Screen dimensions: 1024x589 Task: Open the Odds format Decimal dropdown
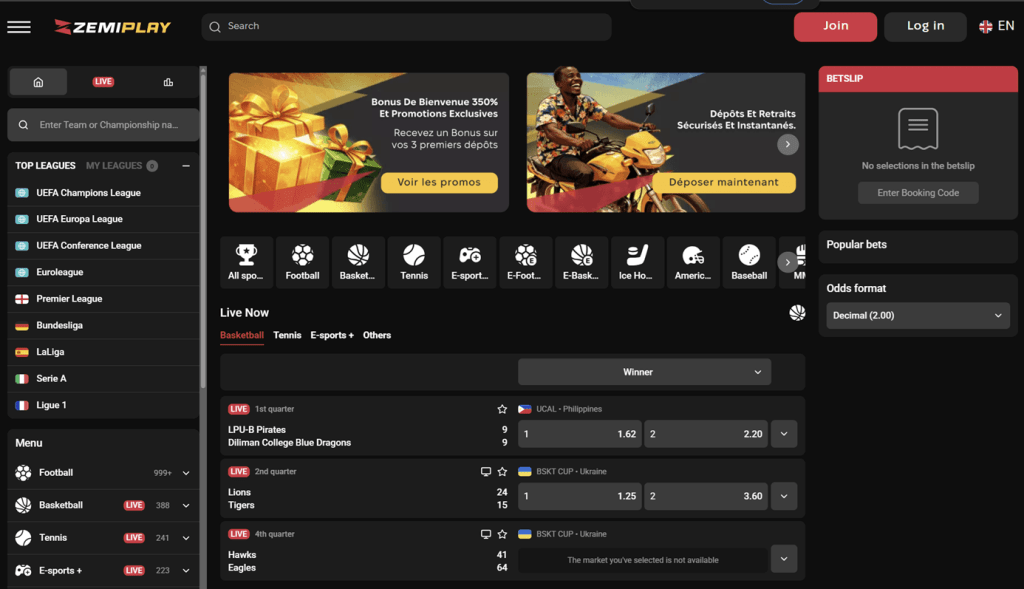917,316
